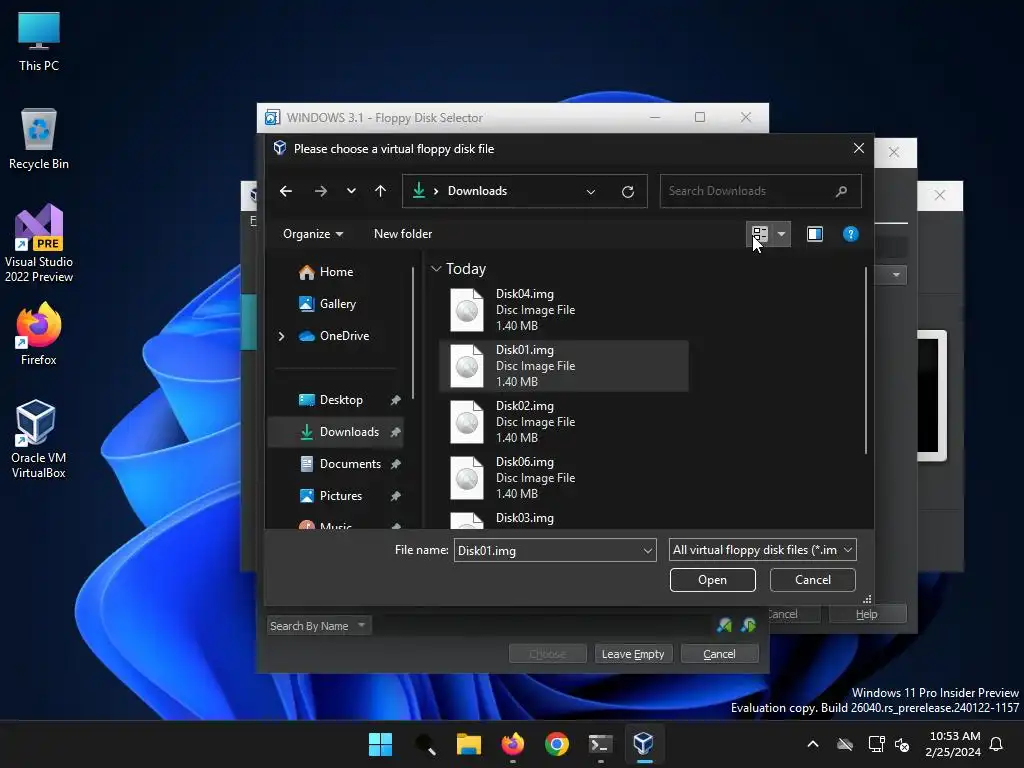Open the Search By Name dropdown

319,626
